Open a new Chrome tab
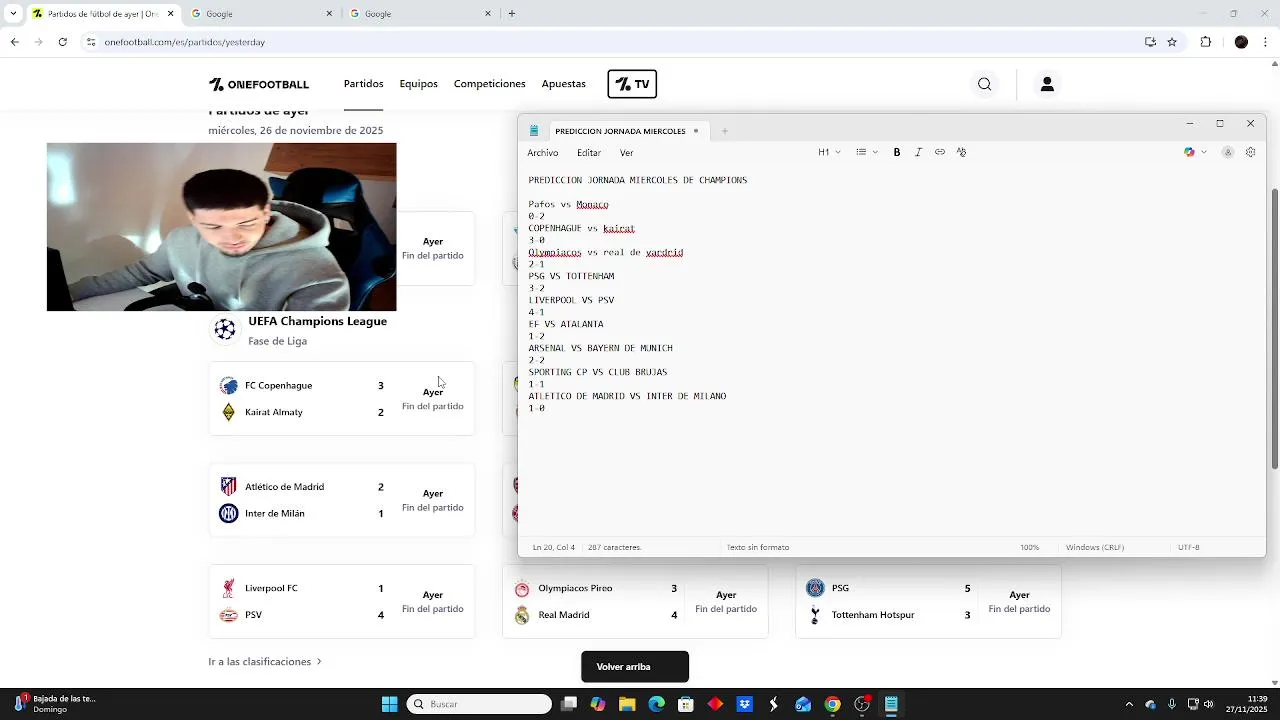The height and width of the screenshot is (720, 1280). (512, 14)
